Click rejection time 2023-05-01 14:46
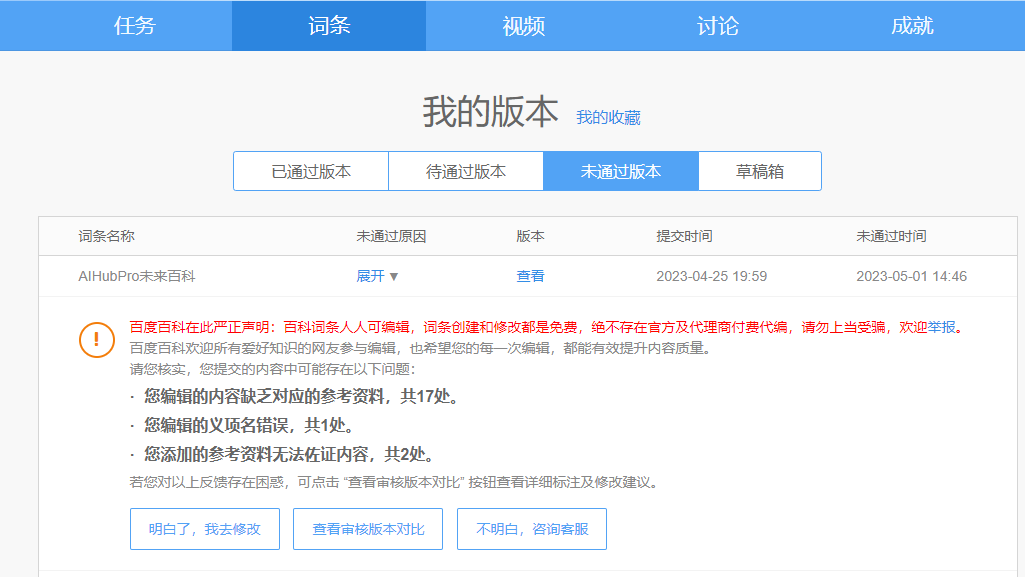 click(911, 276)
